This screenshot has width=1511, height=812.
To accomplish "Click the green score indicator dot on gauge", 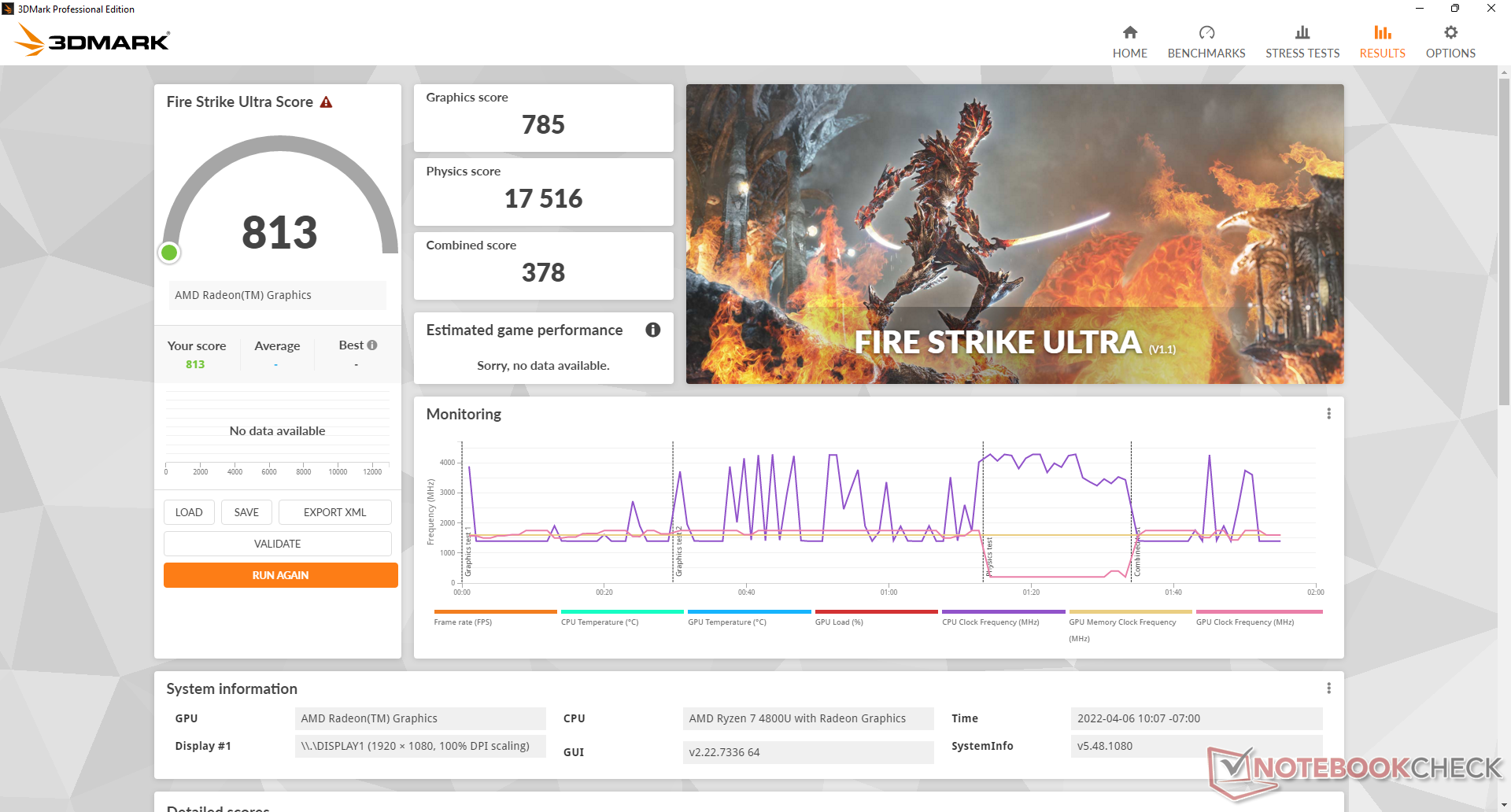I will click(x=169, y=253).
